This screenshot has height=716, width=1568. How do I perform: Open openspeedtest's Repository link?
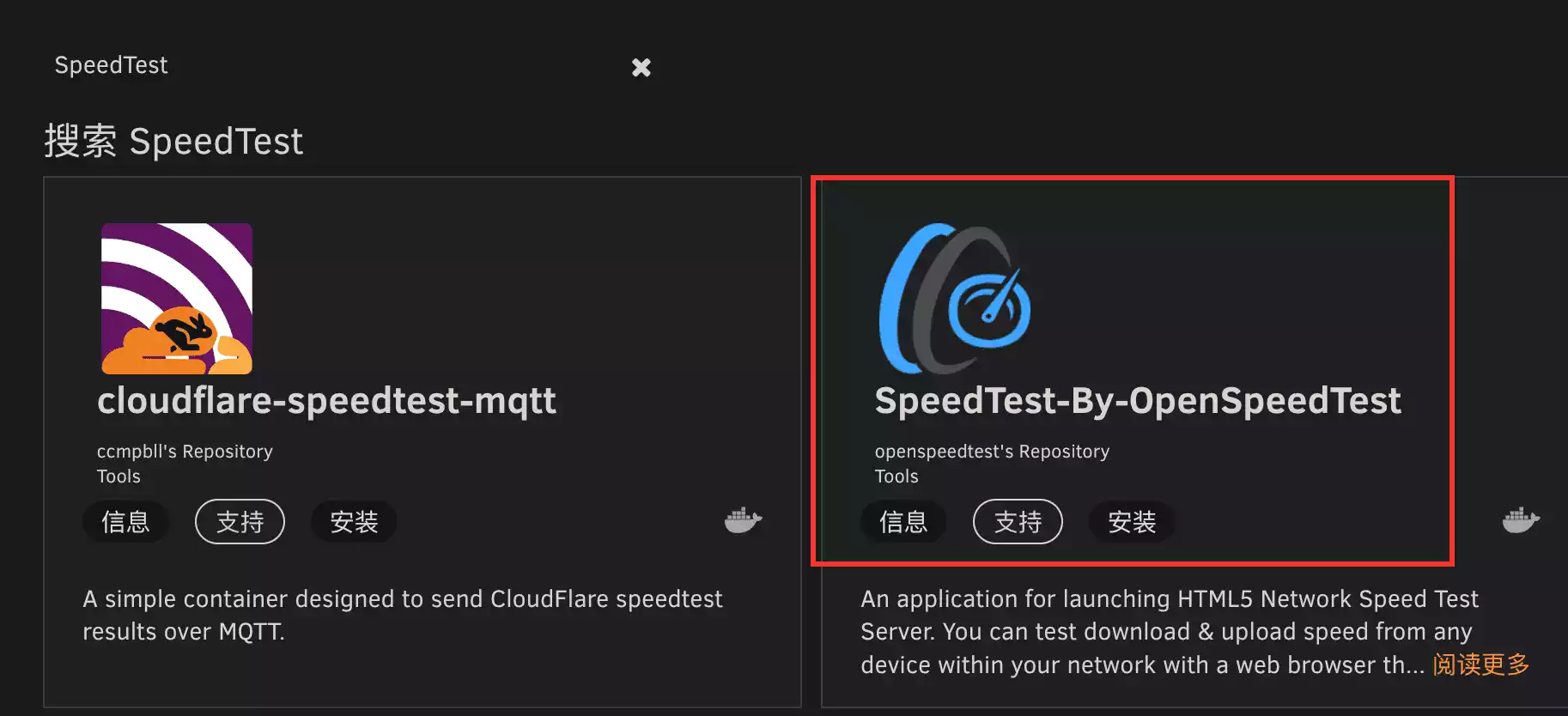click(992, 452)
